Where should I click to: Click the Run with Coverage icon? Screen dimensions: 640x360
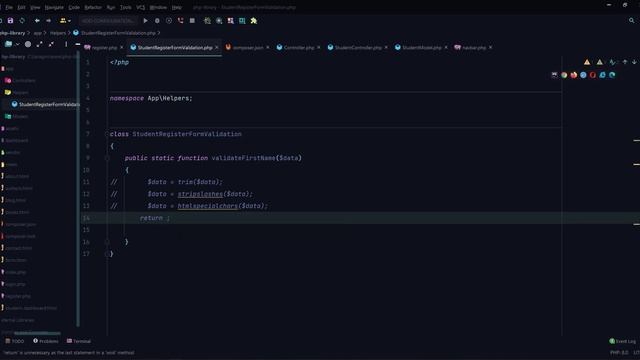click(169, 20)
